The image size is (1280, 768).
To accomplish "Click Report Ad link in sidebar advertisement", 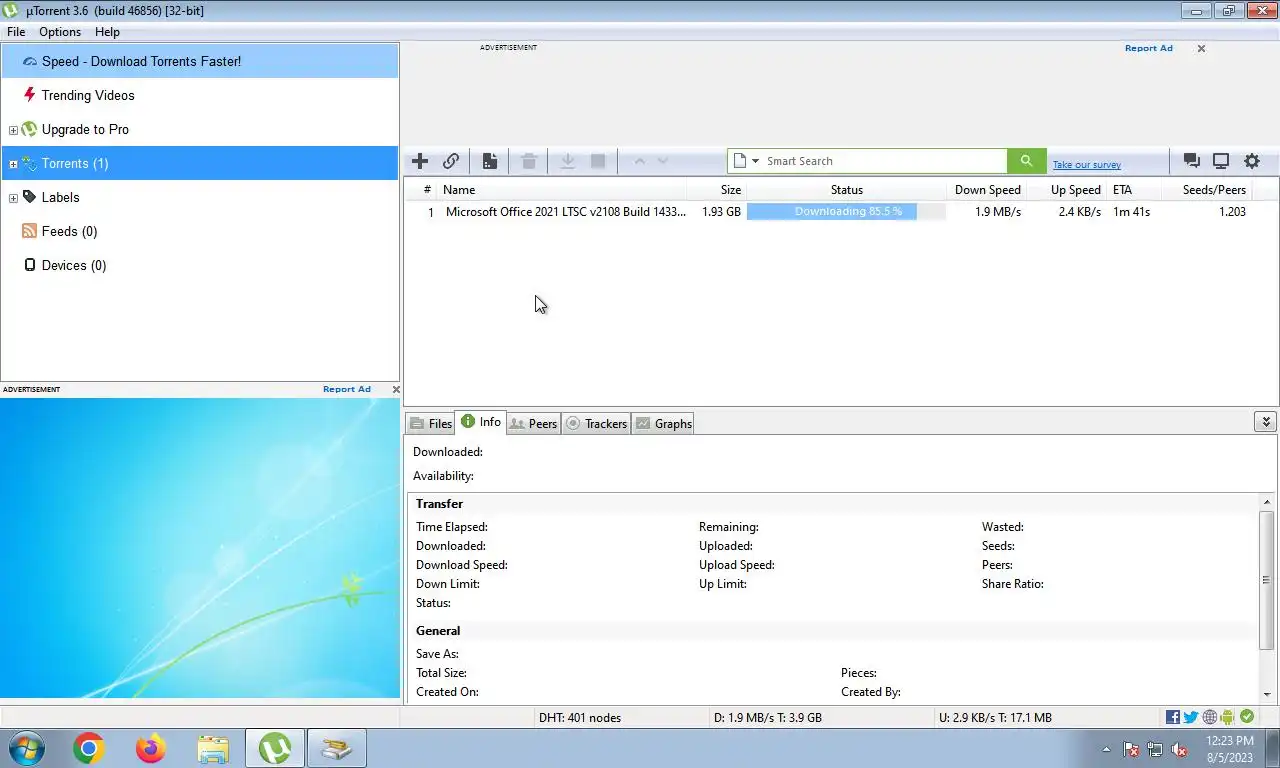I will point(347,389).
